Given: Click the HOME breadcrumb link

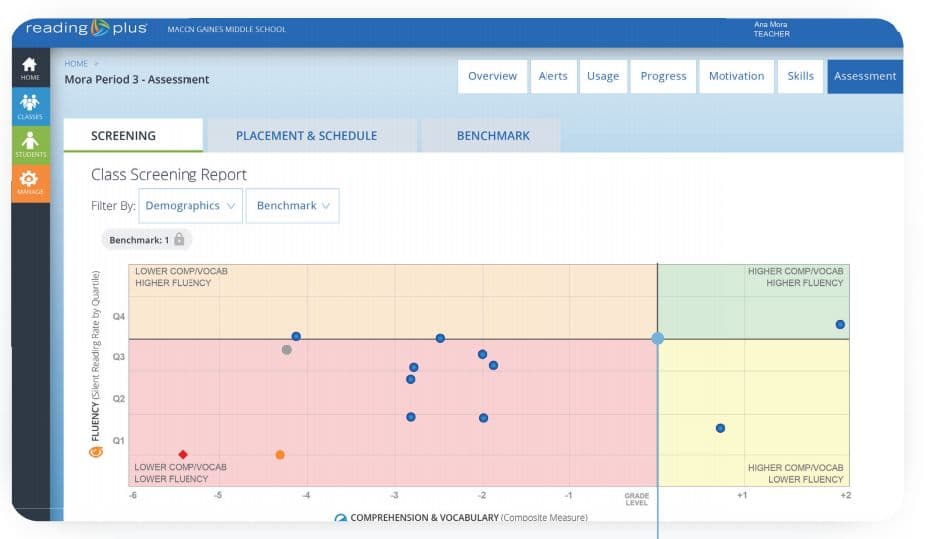Looking at the screenshot, I should [x=76, y=63].
